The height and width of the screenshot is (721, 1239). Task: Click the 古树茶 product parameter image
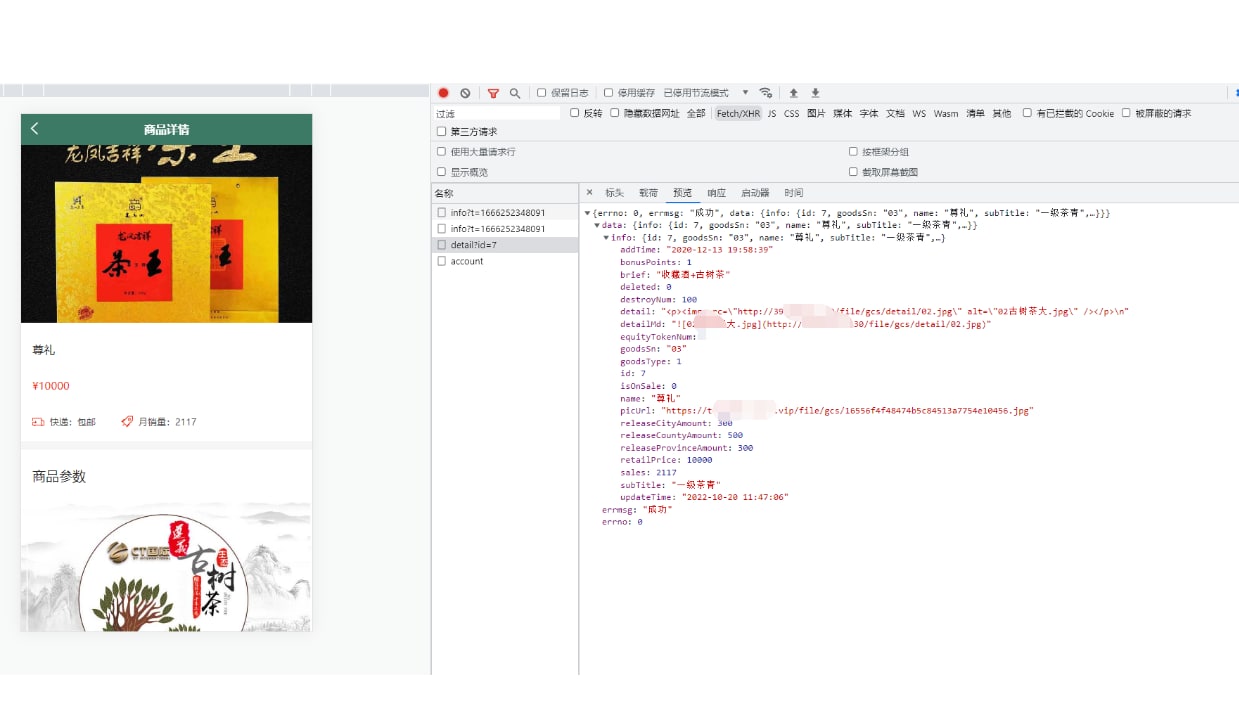click(x=166, y=567)
